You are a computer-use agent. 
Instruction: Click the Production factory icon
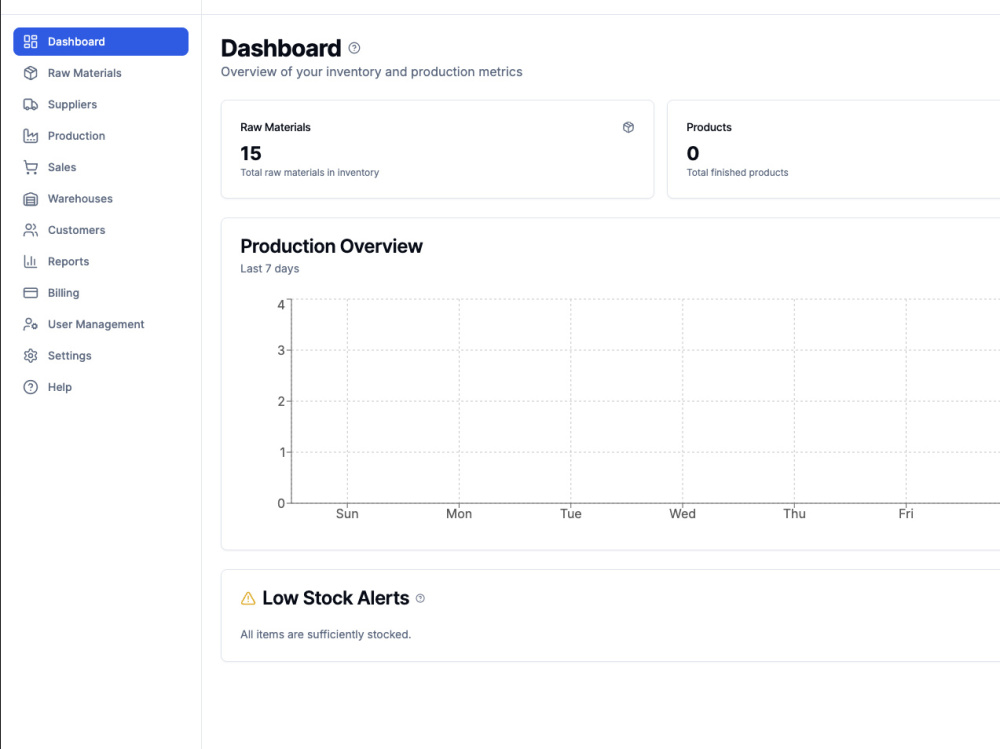[x=31, y=135]
